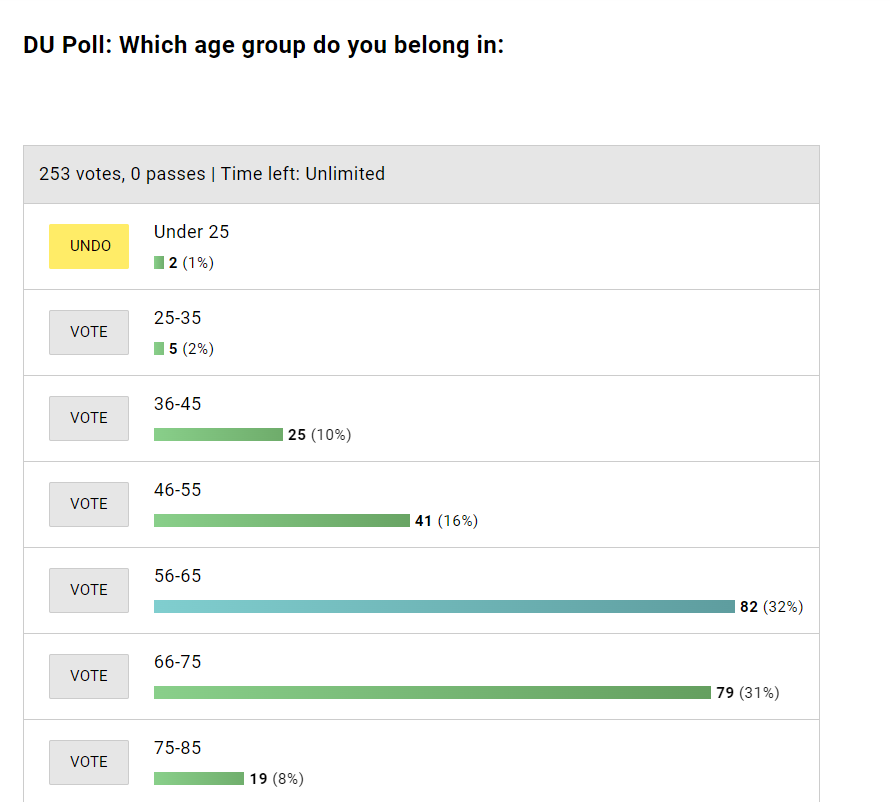
Task: Vote for the 25-35 age group
Action: coord(89,332)
